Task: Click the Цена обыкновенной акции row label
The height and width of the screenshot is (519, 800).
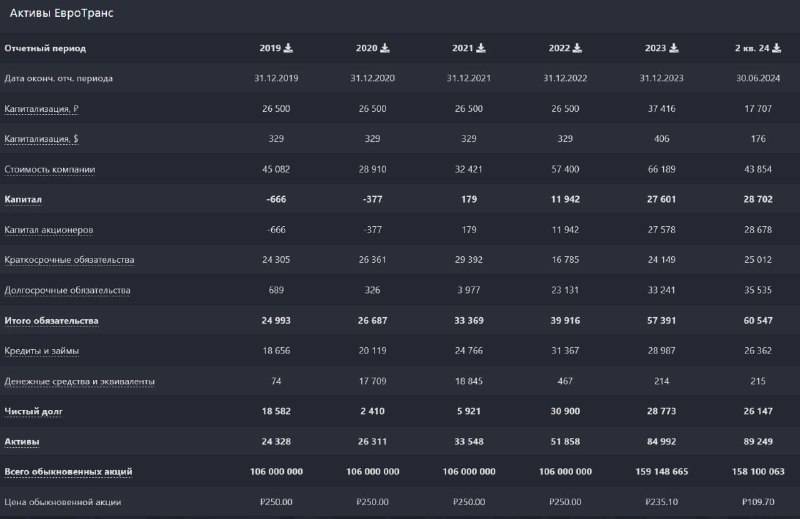Action: [63, 502]
